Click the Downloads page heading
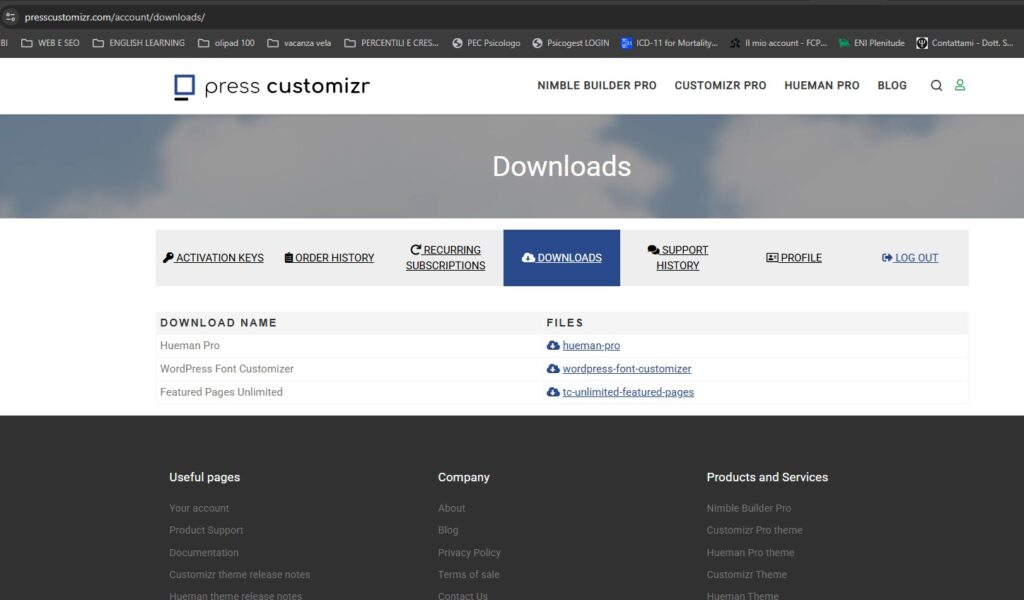 pyautogui.click(x=562, y=166)
